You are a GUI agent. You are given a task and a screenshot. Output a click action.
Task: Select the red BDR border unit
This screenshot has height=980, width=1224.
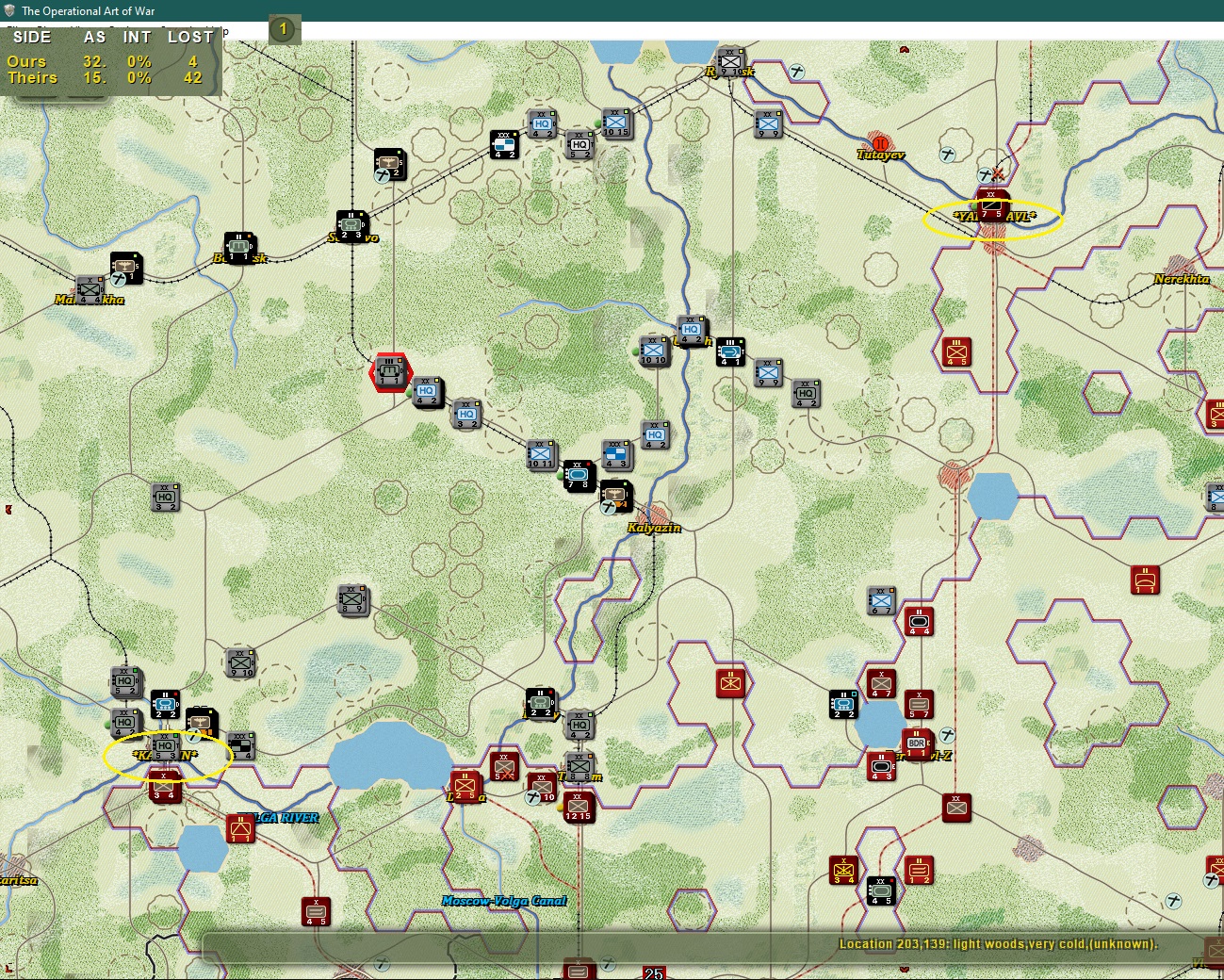917,743
